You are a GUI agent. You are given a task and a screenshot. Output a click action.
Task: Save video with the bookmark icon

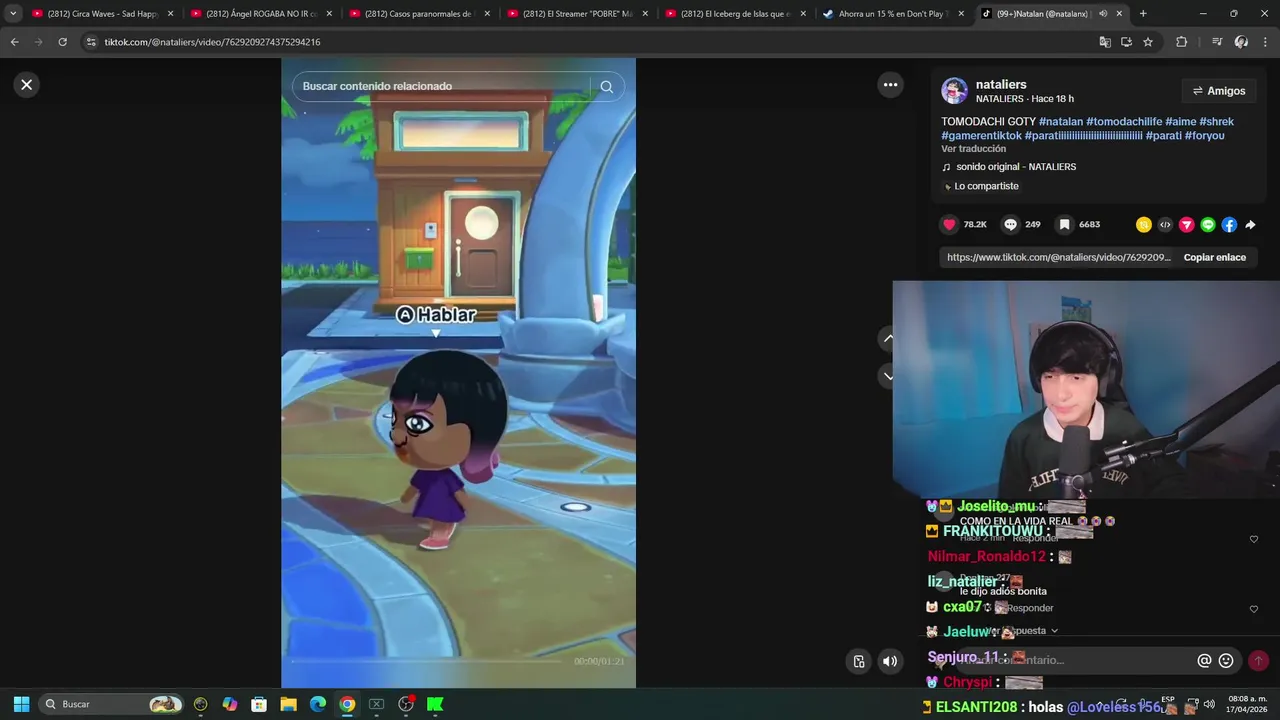pyautogui.click(x=1064, y=225)
